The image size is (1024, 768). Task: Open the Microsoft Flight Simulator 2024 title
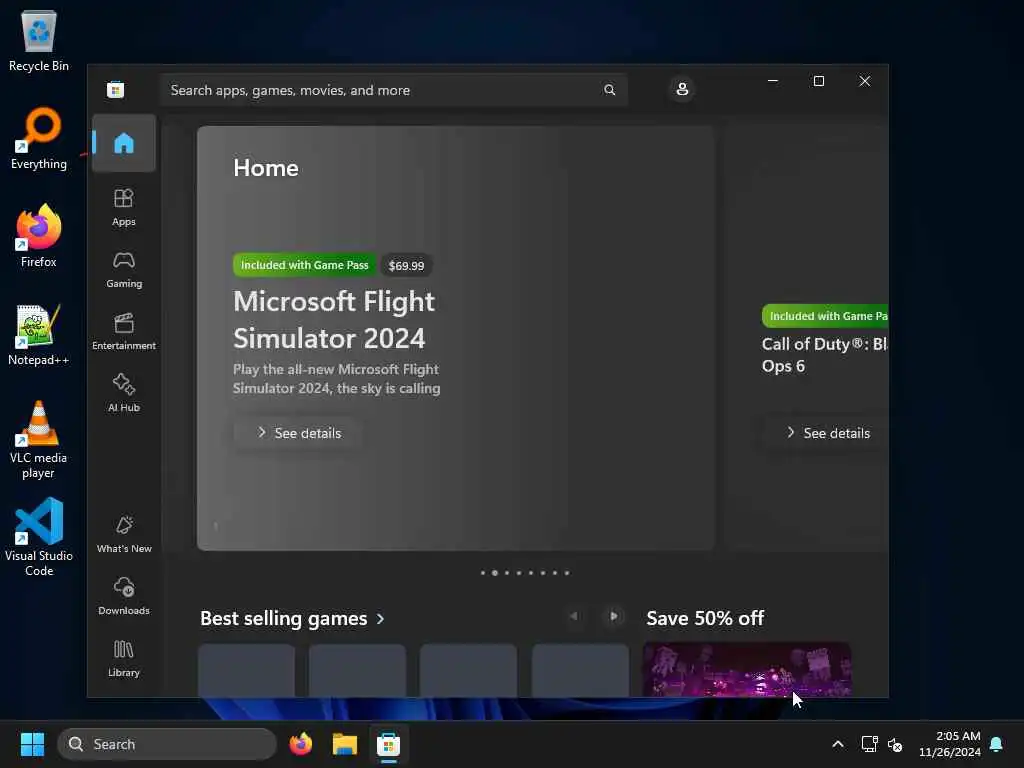pyautogui.click(x=334, y=320)
